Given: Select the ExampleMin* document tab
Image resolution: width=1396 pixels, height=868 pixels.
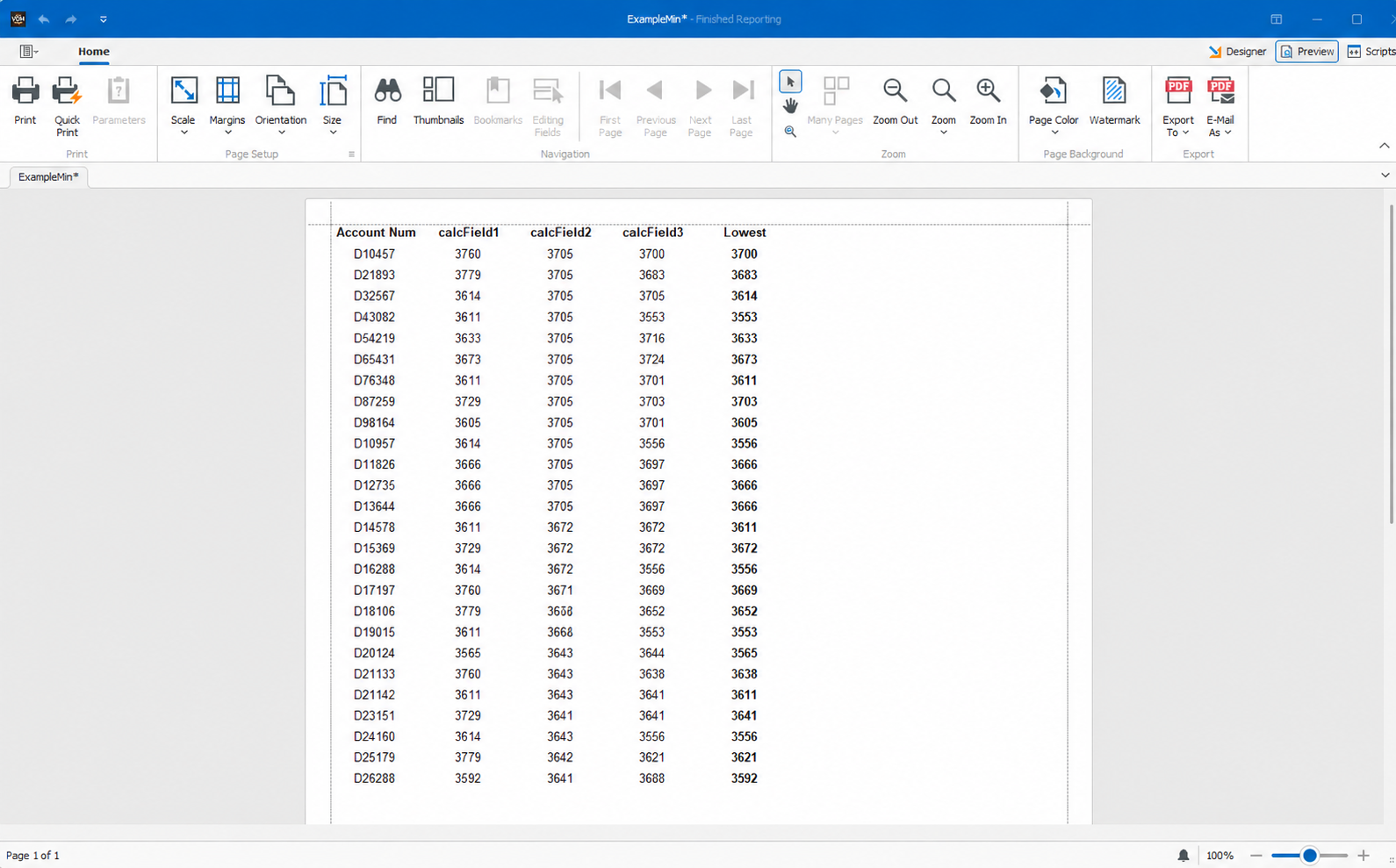Looking at the screenshot, I should (x=48, y=176).
